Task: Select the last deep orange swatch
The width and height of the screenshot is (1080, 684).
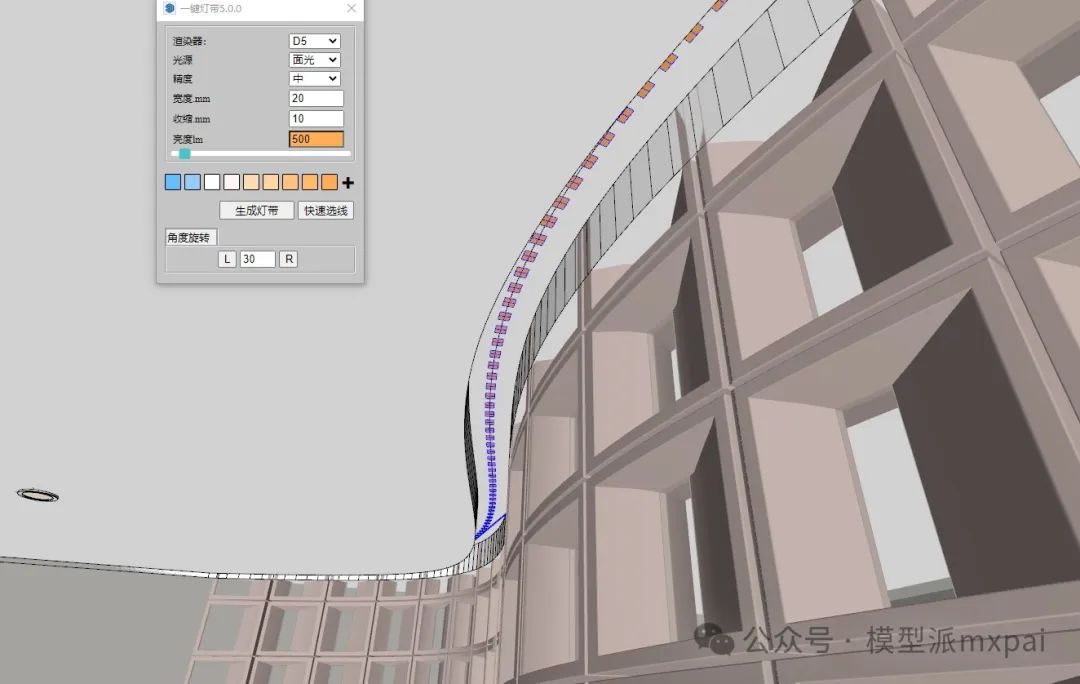Action: pos(329,182)
